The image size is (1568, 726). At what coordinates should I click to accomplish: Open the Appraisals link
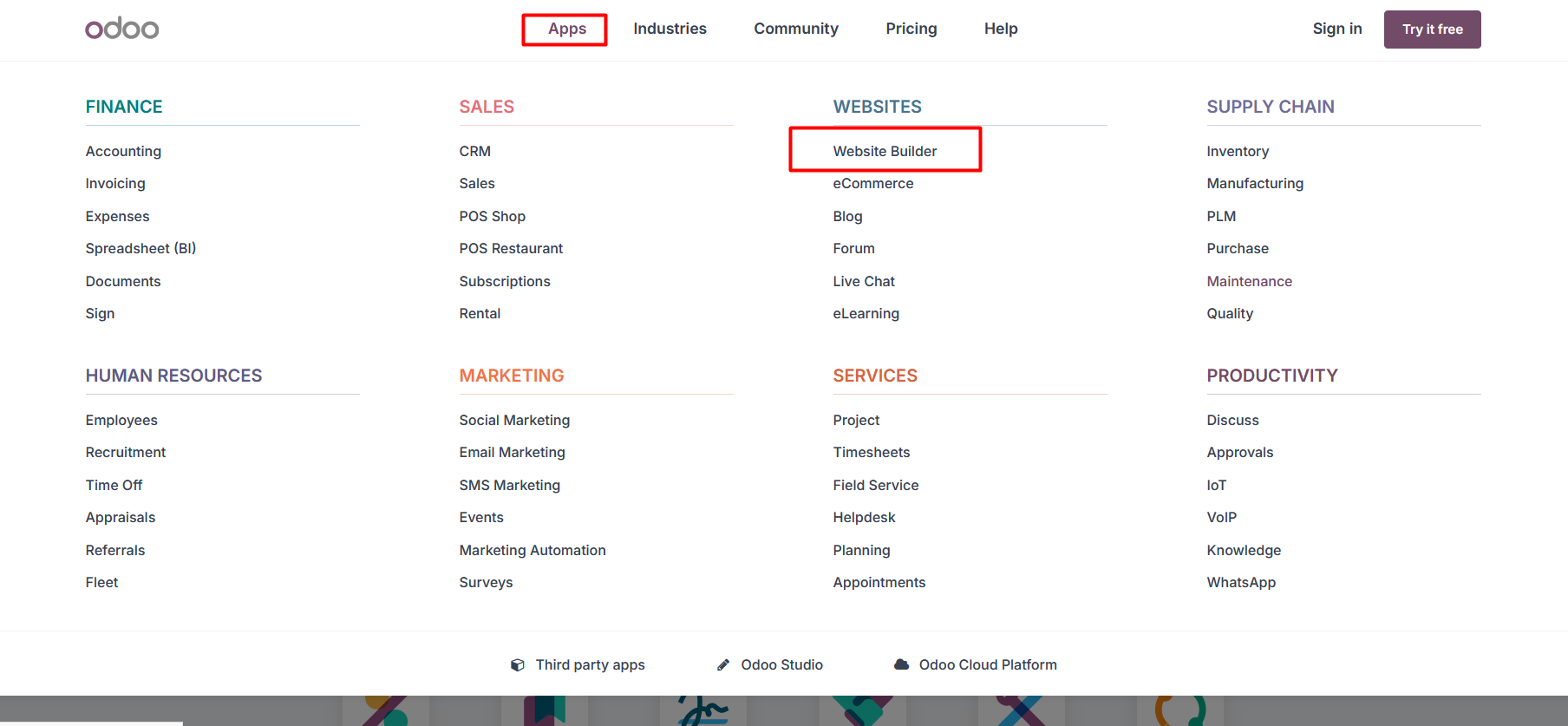pyautogui.click(x=121, y=518)
